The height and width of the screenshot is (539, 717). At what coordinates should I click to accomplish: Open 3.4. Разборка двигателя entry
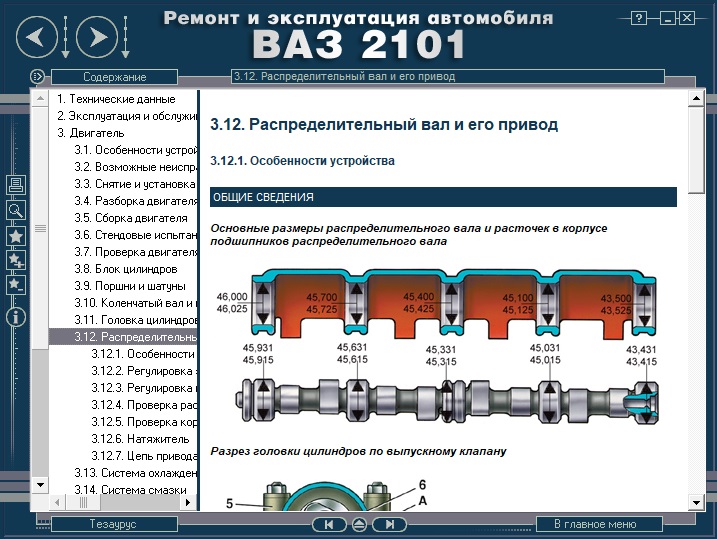136,201
